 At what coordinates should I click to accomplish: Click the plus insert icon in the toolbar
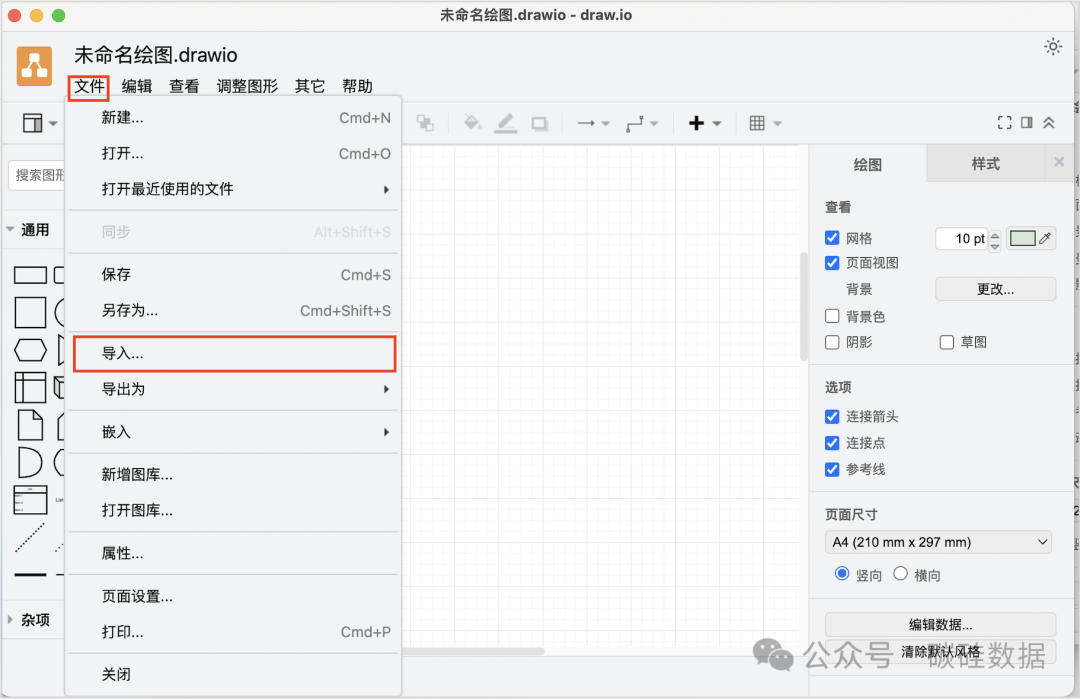point(696,123)
